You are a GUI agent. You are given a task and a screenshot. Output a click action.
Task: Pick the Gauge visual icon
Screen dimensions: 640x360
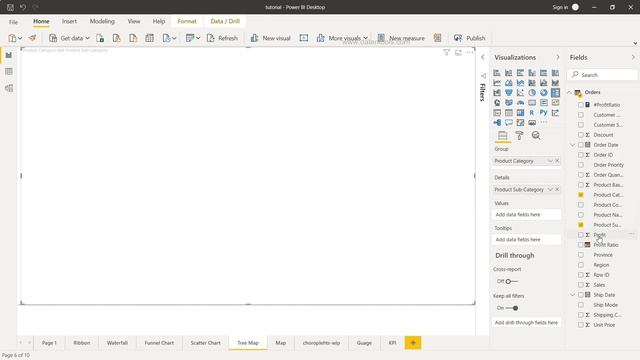tap(520, 102)
